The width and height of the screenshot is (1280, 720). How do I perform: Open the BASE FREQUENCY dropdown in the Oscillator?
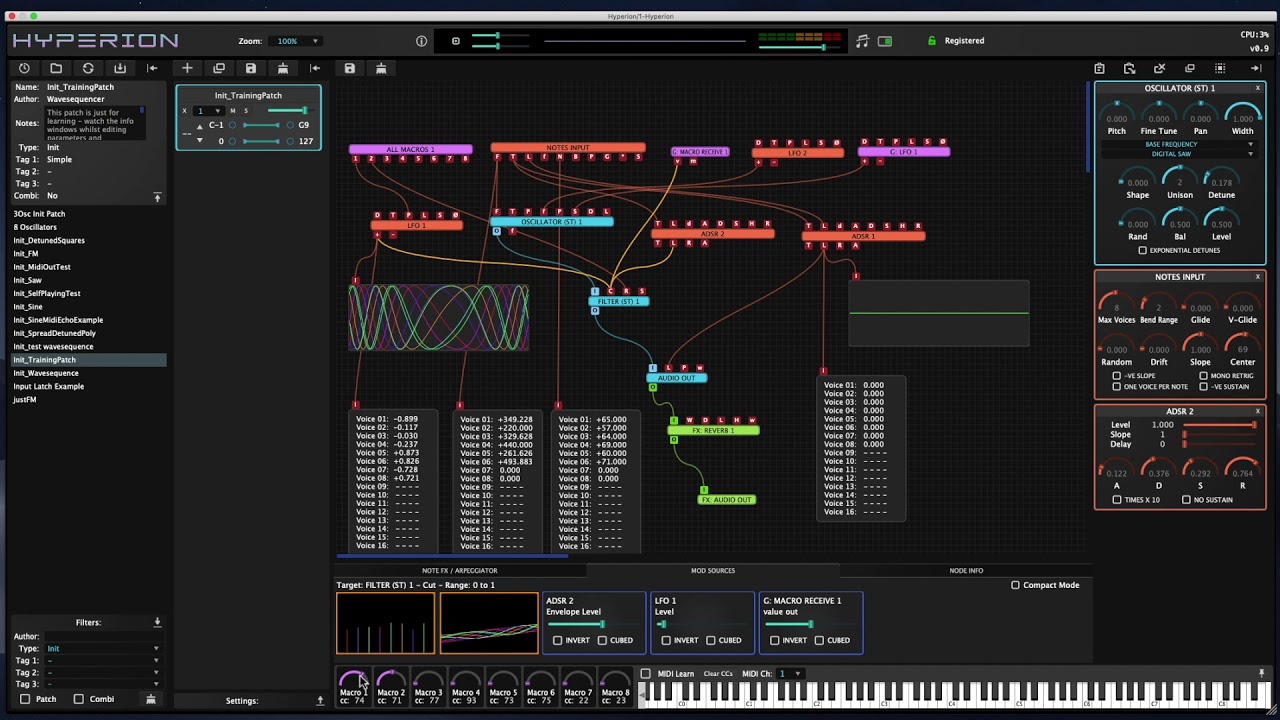(x=1178, y=144)
